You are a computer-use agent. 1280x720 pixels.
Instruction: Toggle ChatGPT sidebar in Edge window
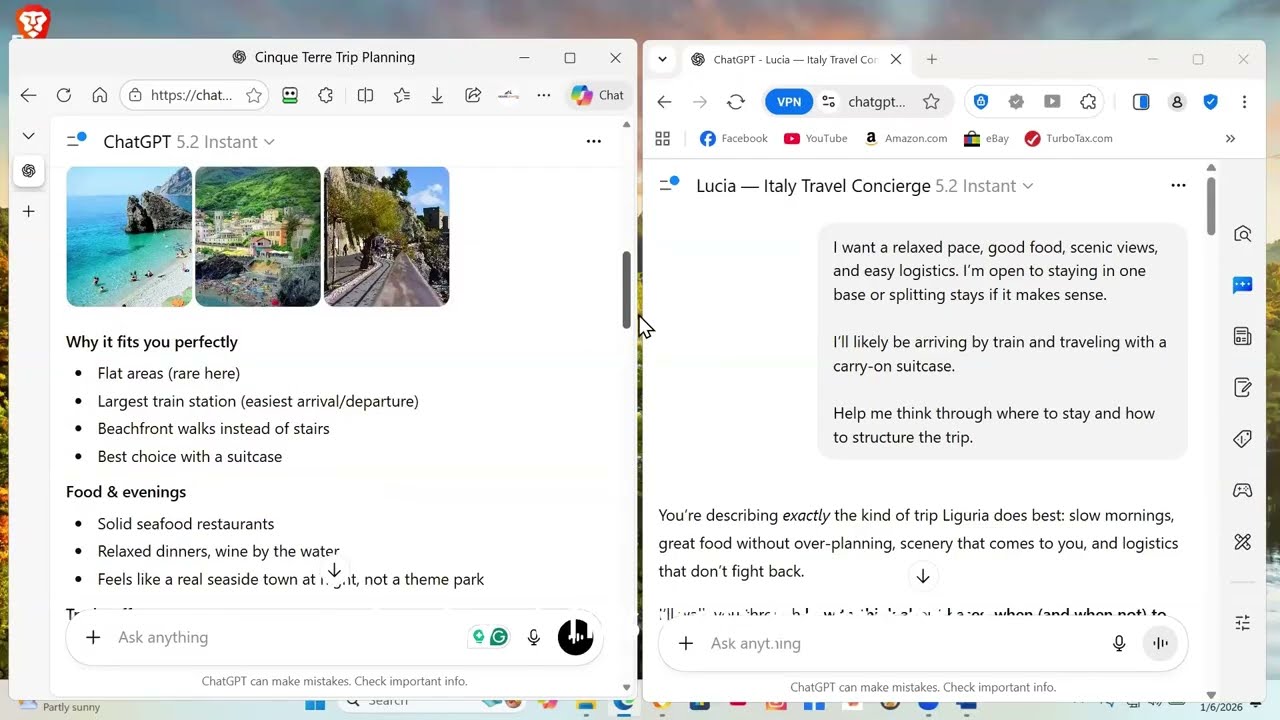point(76,140)
